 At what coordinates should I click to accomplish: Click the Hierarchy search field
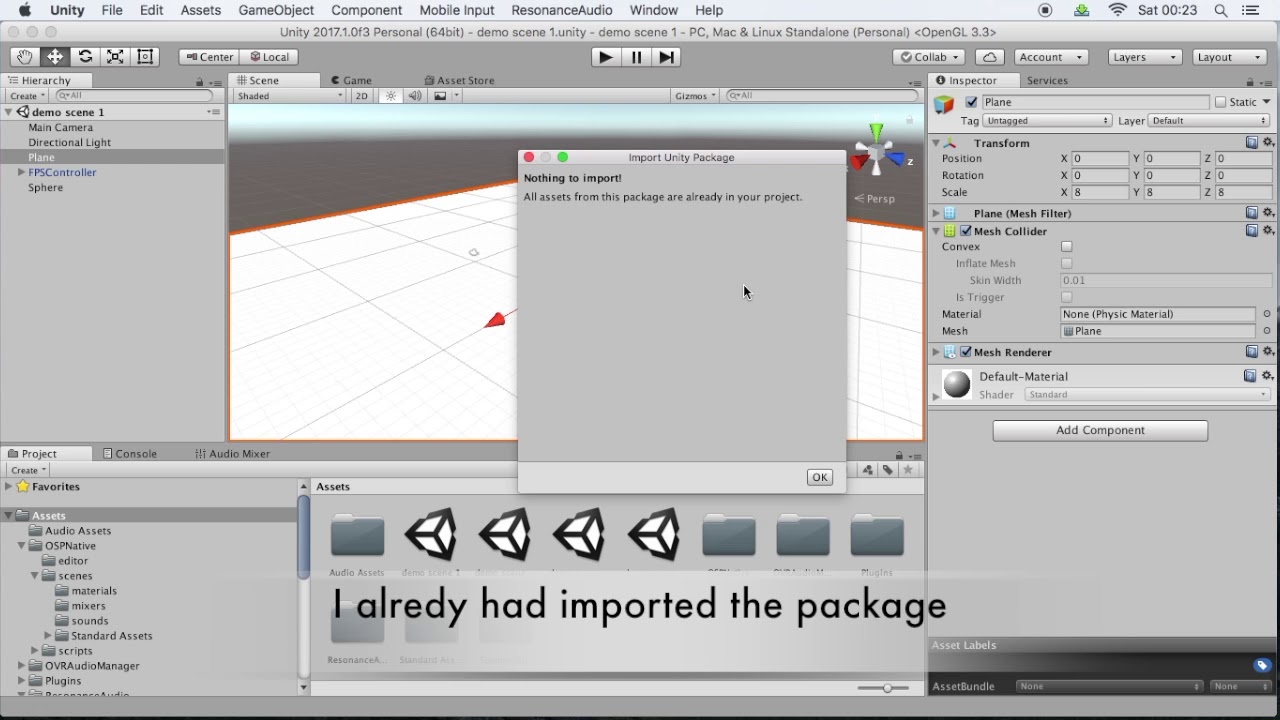(134, 96)
